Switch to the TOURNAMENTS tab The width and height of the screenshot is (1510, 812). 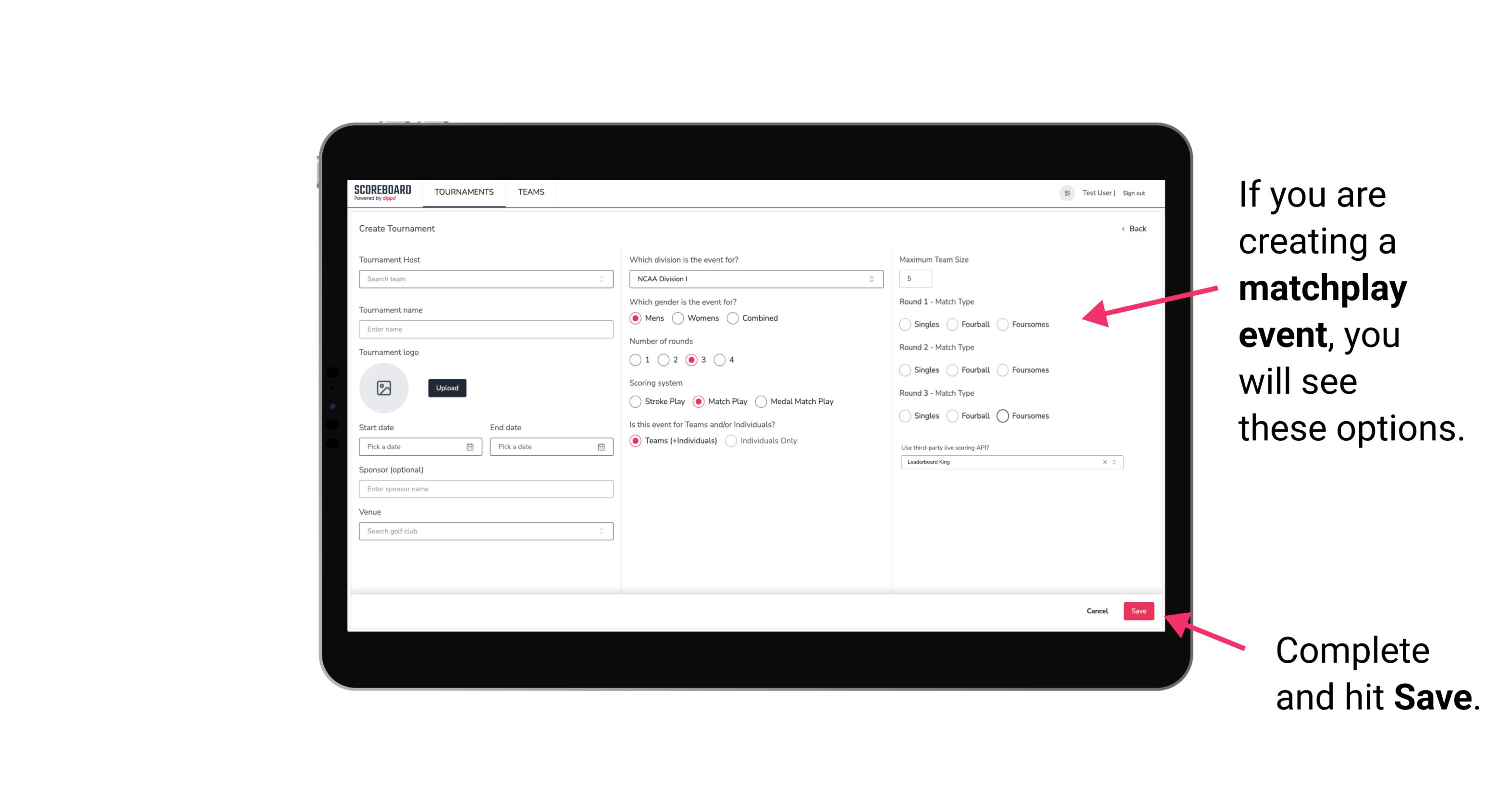(x=463, y=192)
